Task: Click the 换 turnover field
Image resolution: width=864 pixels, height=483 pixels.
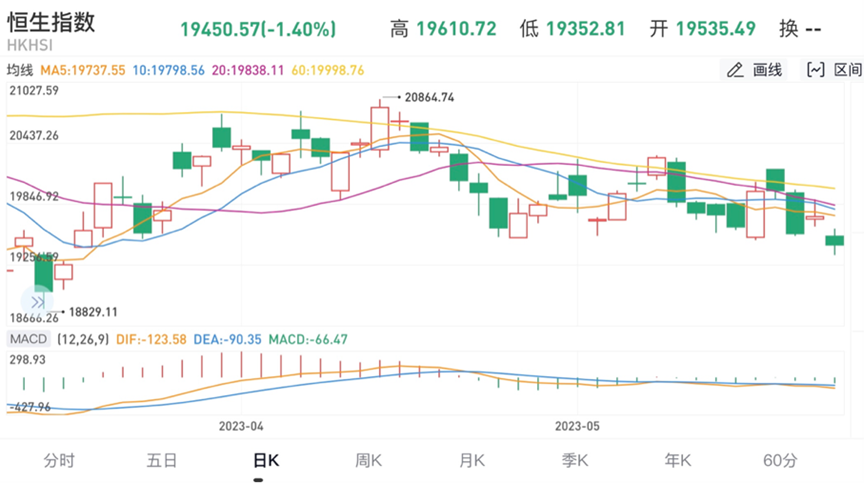Action: 800,29
